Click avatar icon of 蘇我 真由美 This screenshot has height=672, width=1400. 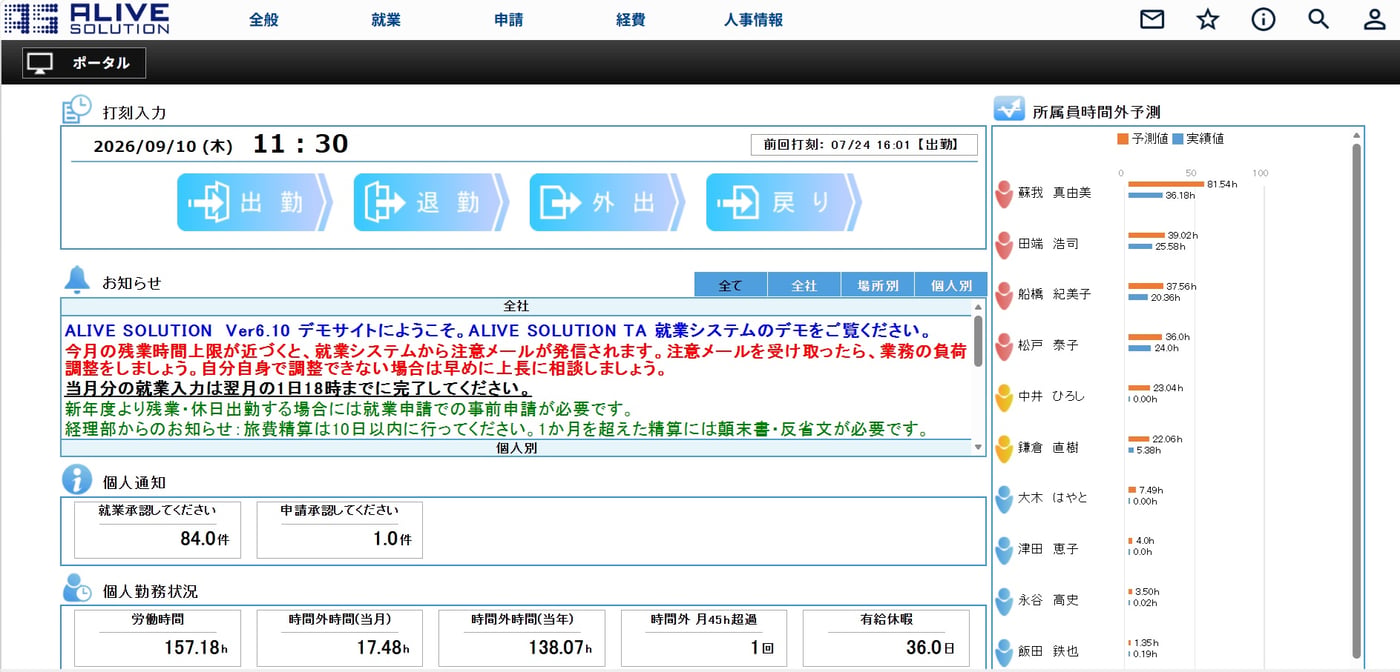tap(1005, 194)
